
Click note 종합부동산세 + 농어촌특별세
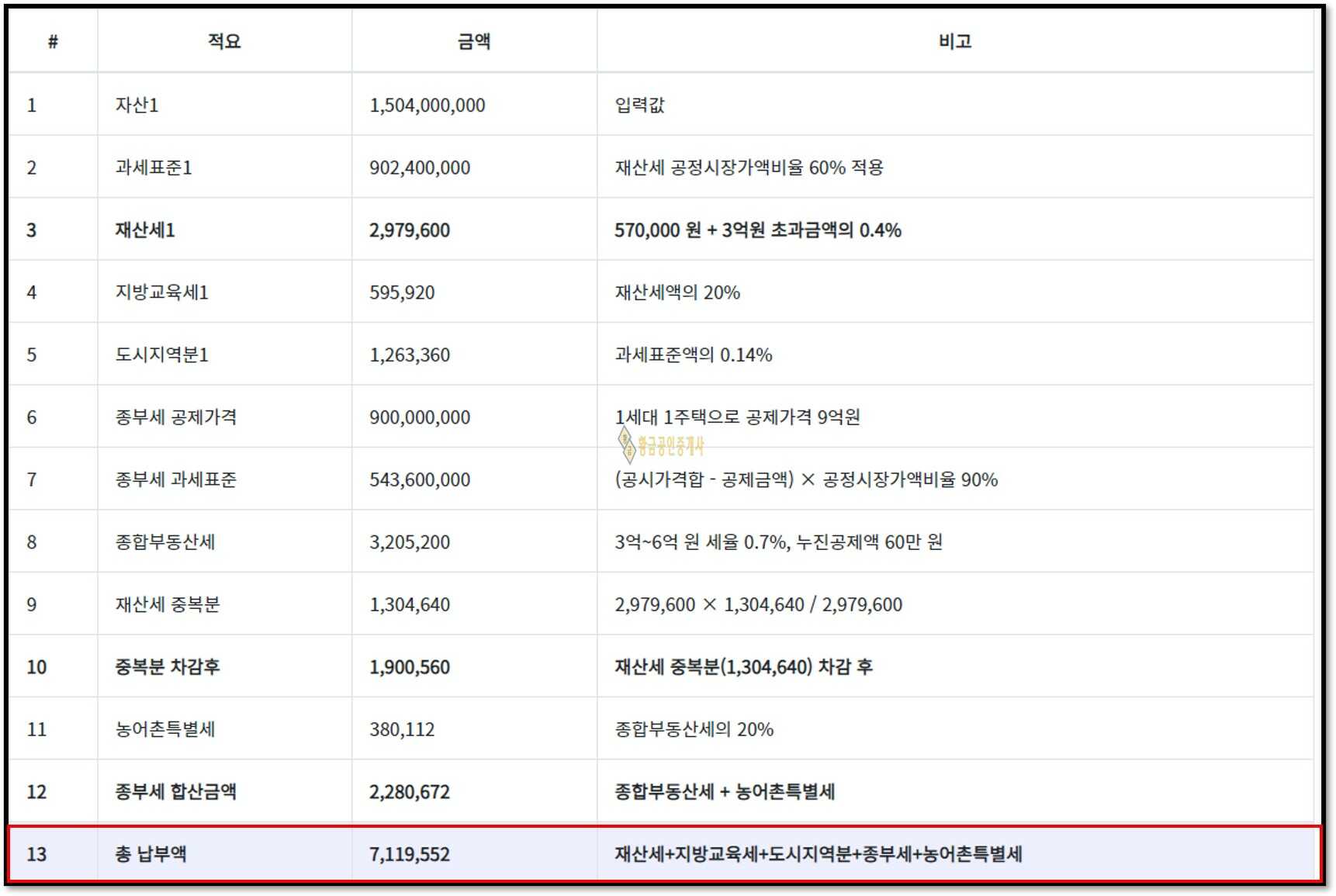tap(725, 792)
